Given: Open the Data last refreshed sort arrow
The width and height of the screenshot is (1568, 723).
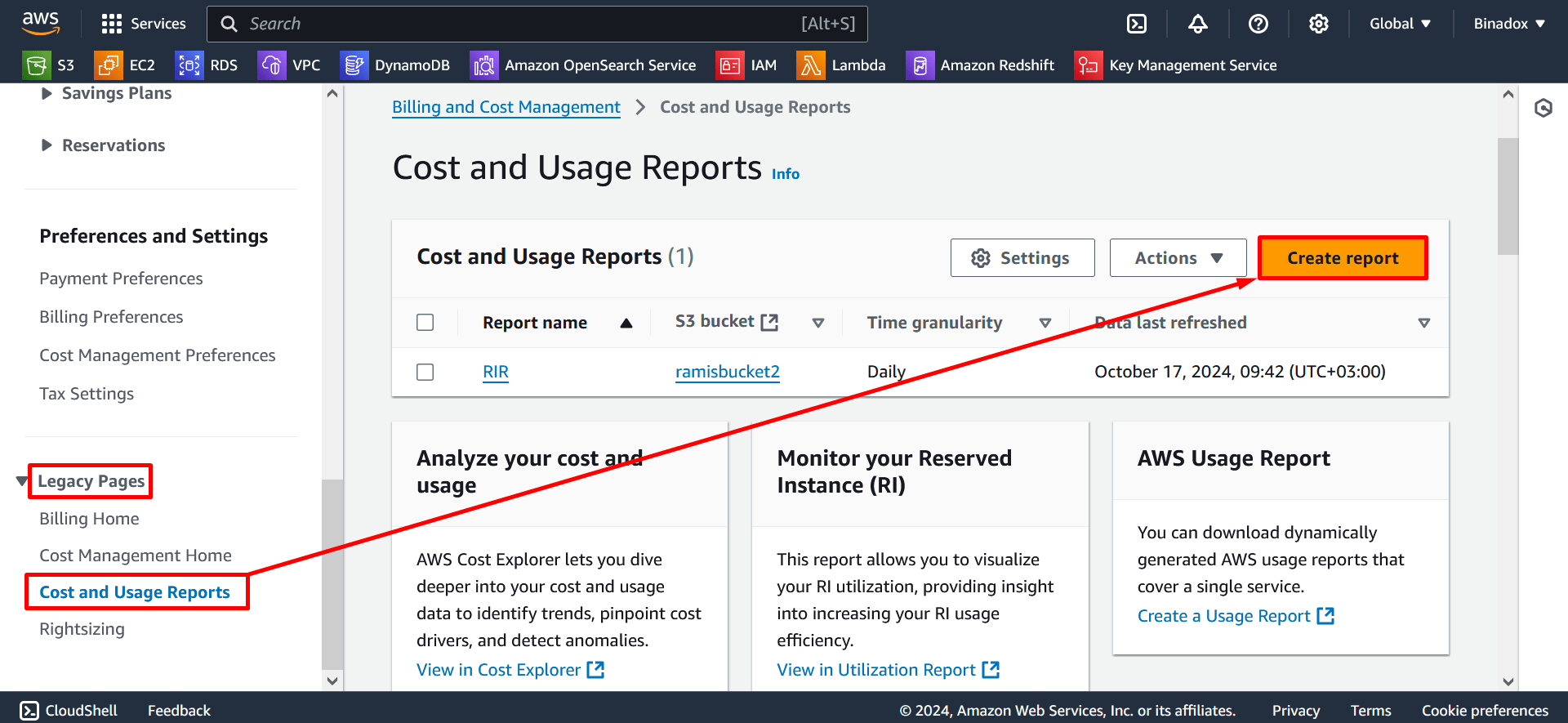Looking at the screenshot, I should click(x=1423, y=323).
